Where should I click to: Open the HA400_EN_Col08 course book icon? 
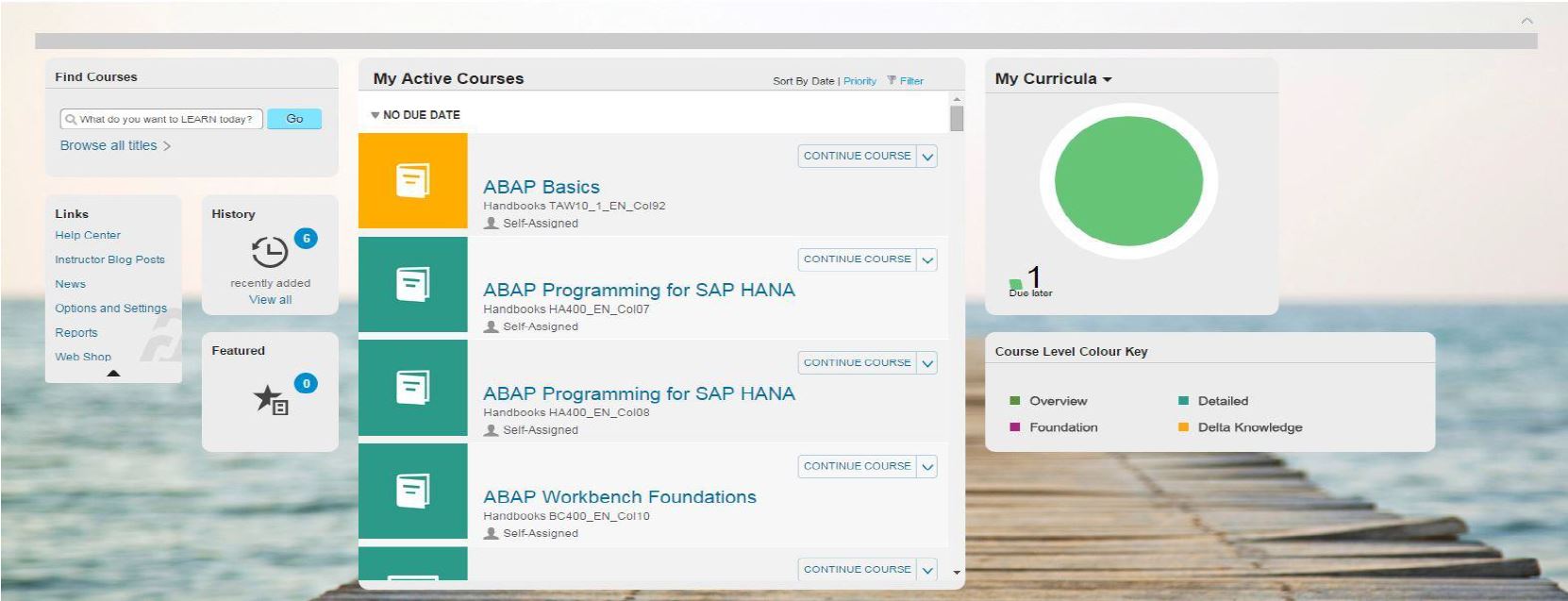[x=412, y=388]
